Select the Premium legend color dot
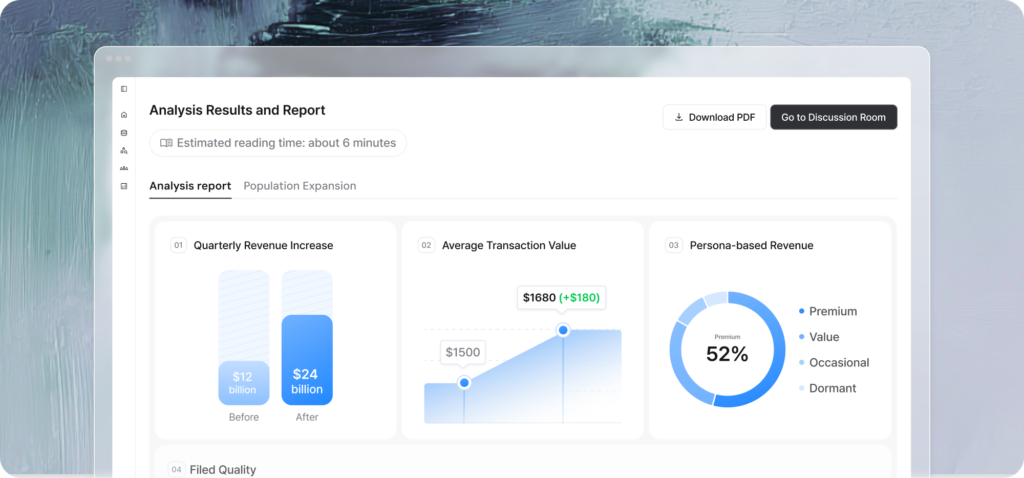The width and height of the screenshot is (1024, 478). 802,311
